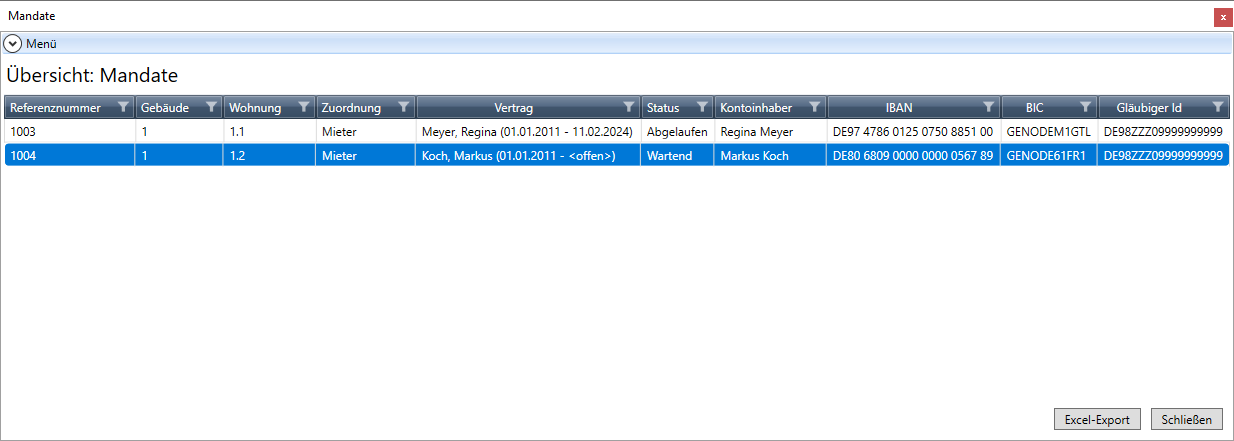Open filter for Zuordnung column
The width and height of the screenshot is (1234, 441).
point(403,107)
